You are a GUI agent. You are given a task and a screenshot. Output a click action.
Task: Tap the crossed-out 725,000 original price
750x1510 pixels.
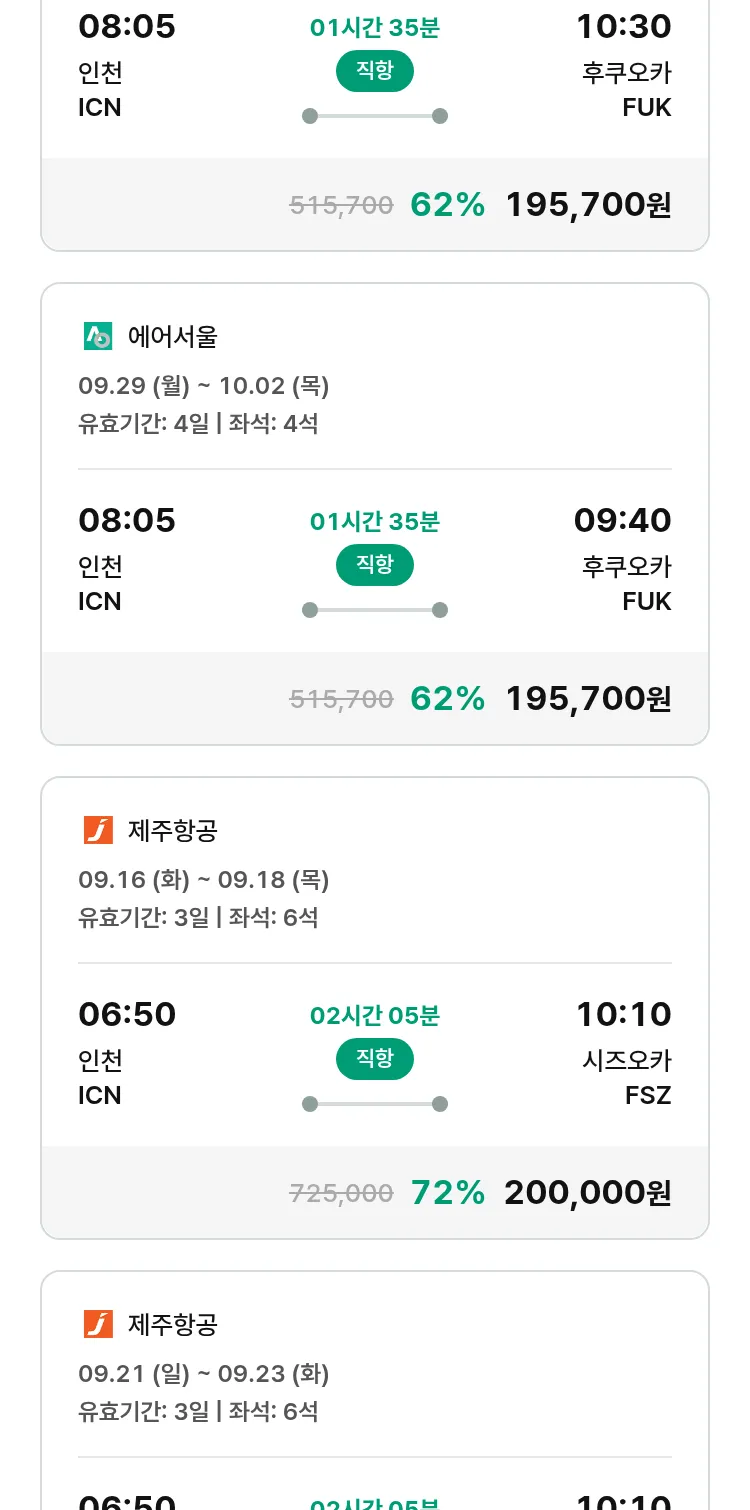tap(341, 1193)
